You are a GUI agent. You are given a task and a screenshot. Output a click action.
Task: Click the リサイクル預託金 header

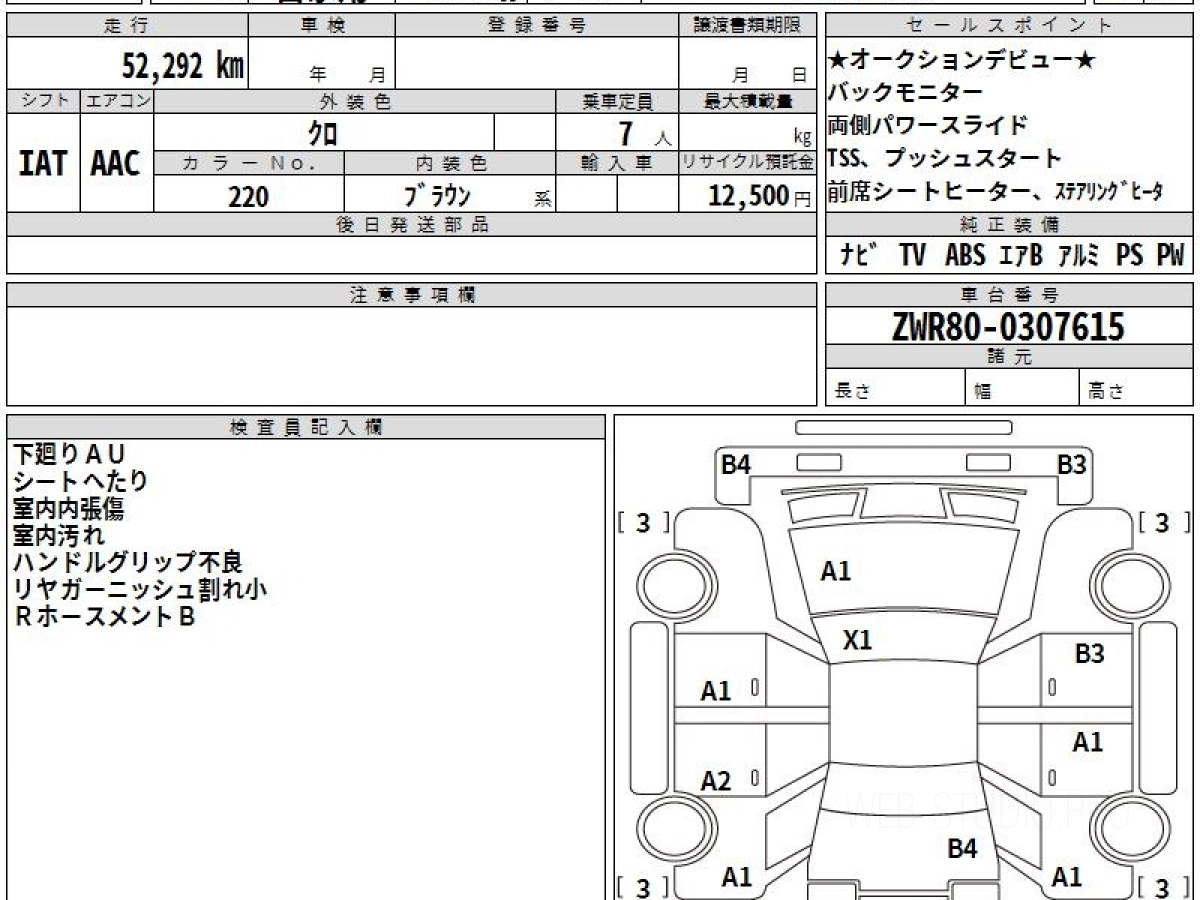(x=747, y=163)
